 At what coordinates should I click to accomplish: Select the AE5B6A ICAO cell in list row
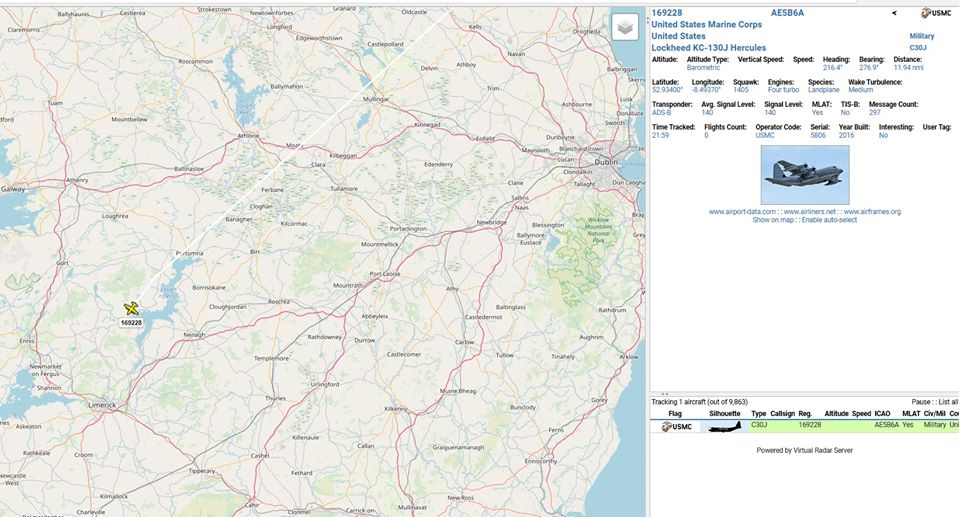click(886, 425)
